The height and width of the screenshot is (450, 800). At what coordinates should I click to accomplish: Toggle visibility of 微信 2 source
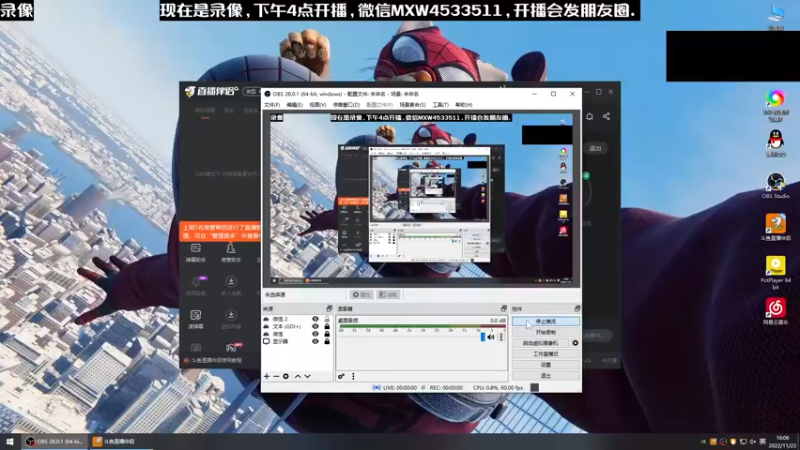315,319
